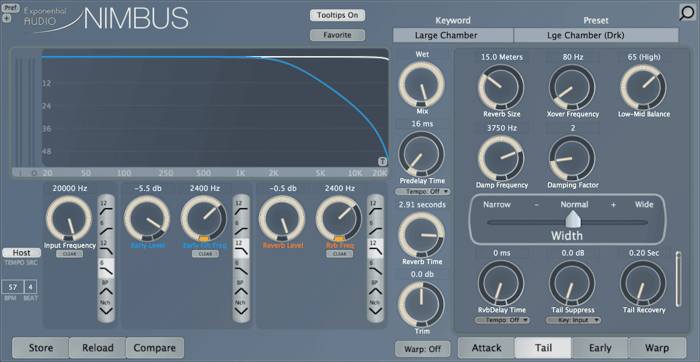Image resolution: width=700 pixels, height=362 pixels.
Task: Open Keyword selector showing Large Chamber
Action: (453, 35)
